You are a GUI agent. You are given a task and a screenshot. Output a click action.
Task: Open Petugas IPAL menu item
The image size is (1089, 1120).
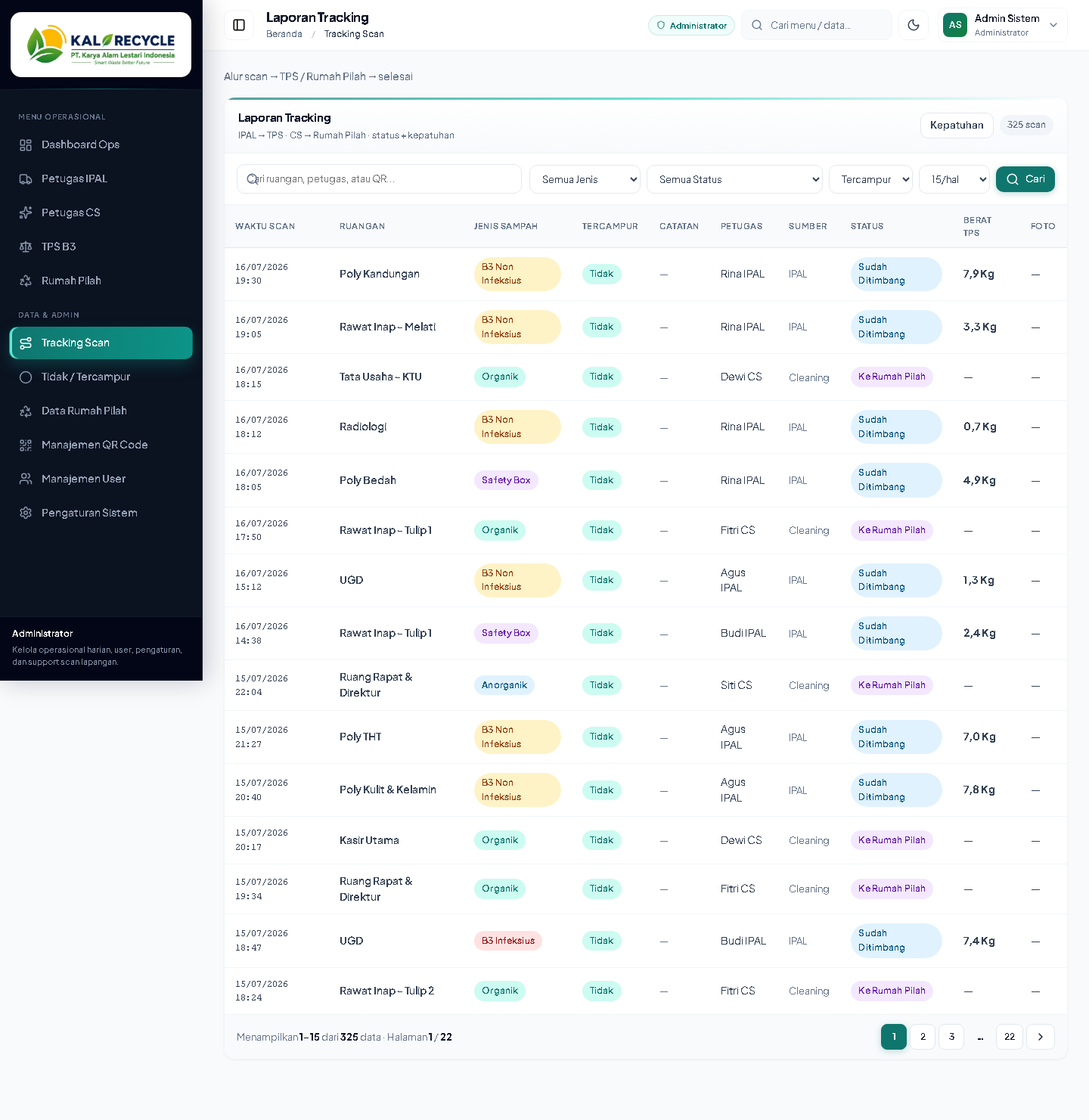pyautogui.click(x=101, y=178)
